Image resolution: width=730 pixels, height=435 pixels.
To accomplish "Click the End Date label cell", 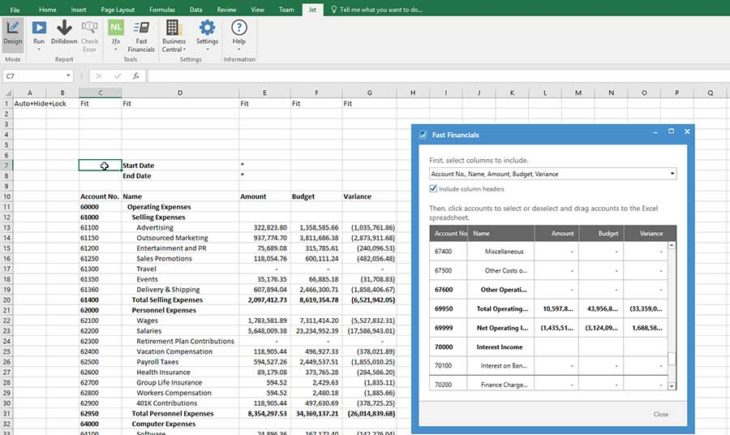I will [180, 176].
